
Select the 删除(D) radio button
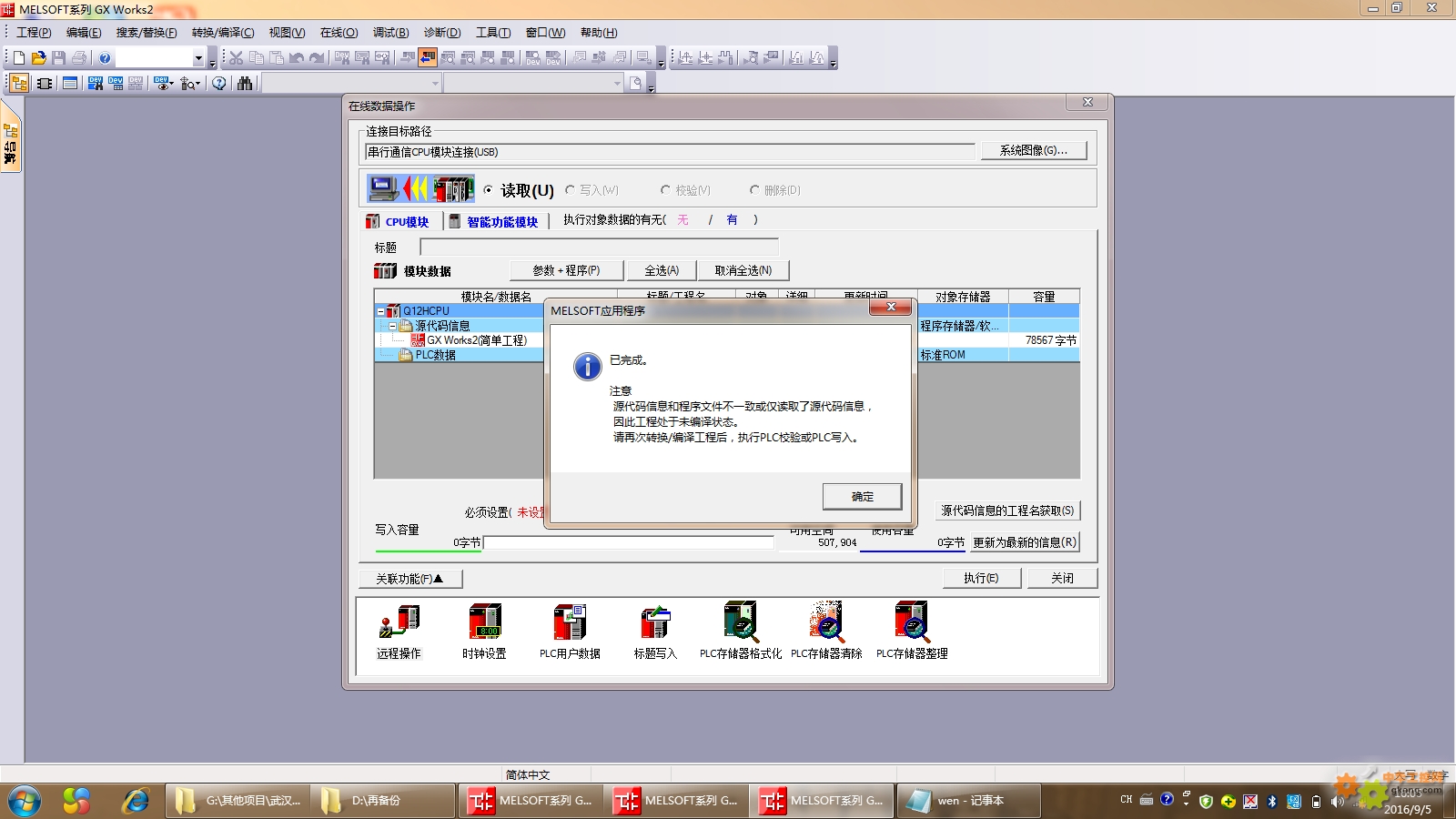click(x=754, y=190)
